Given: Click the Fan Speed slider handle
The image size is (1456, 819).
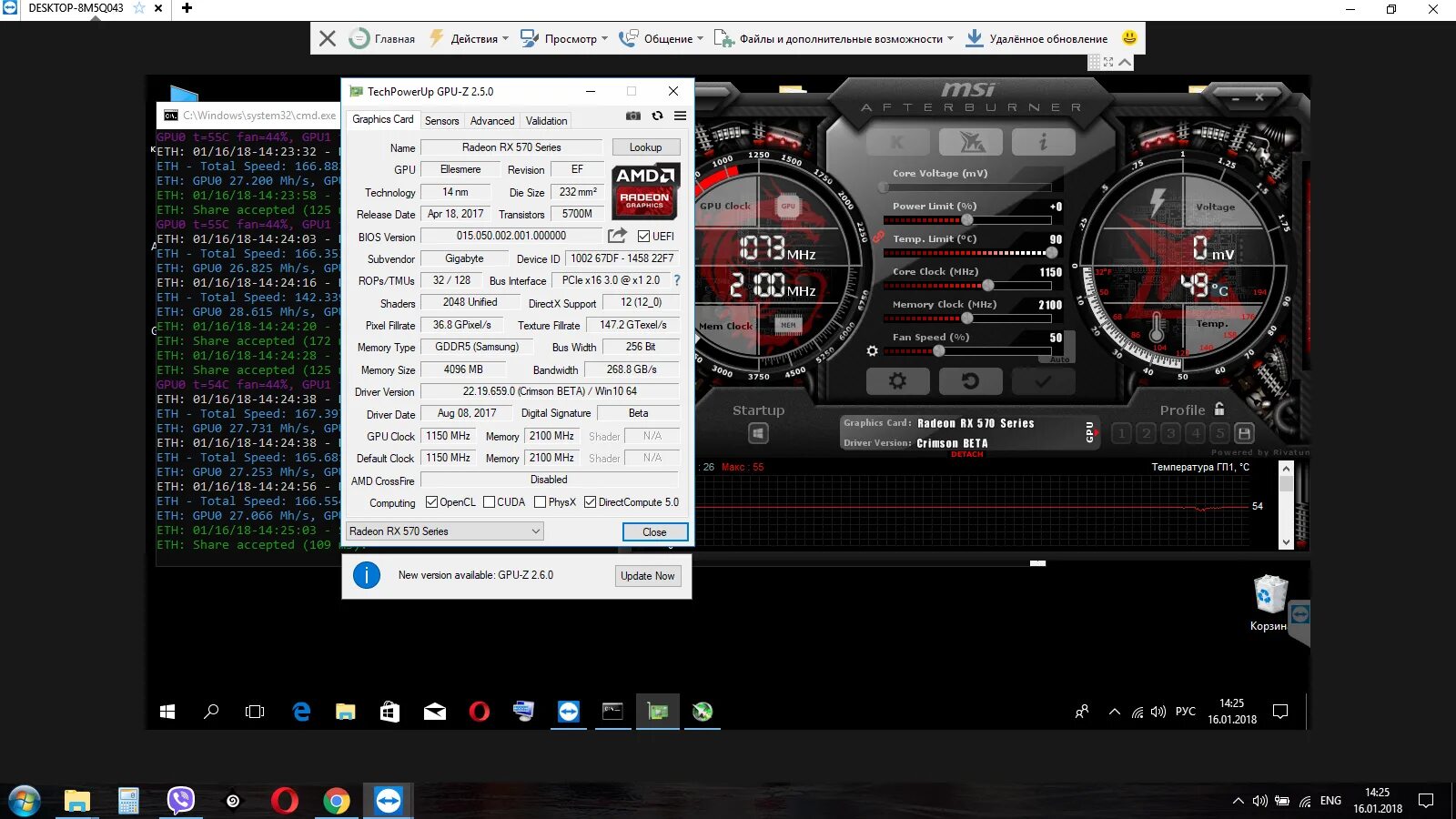Looking at the screenshot, I should coord(938,351).
